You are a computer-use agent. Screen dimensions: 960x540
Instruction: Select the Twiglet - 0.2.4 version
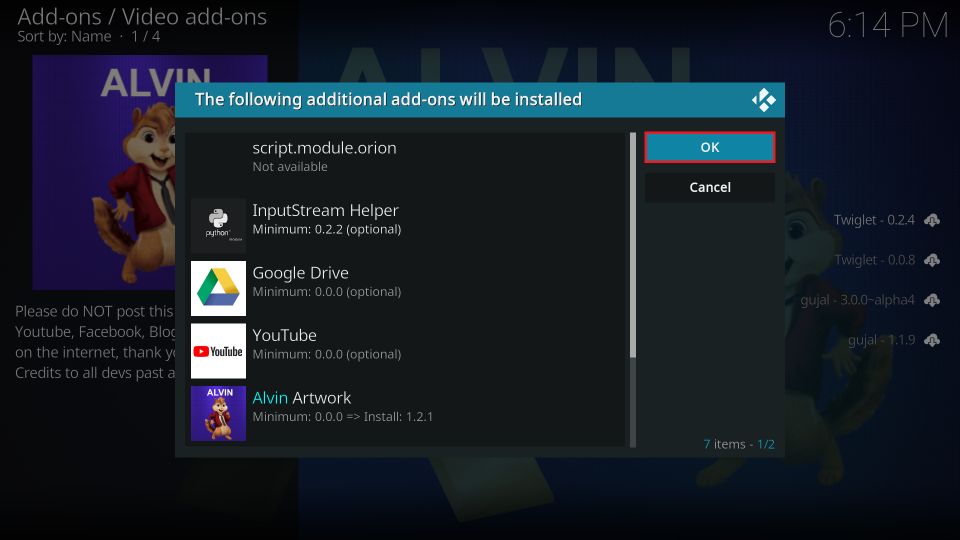874,220
